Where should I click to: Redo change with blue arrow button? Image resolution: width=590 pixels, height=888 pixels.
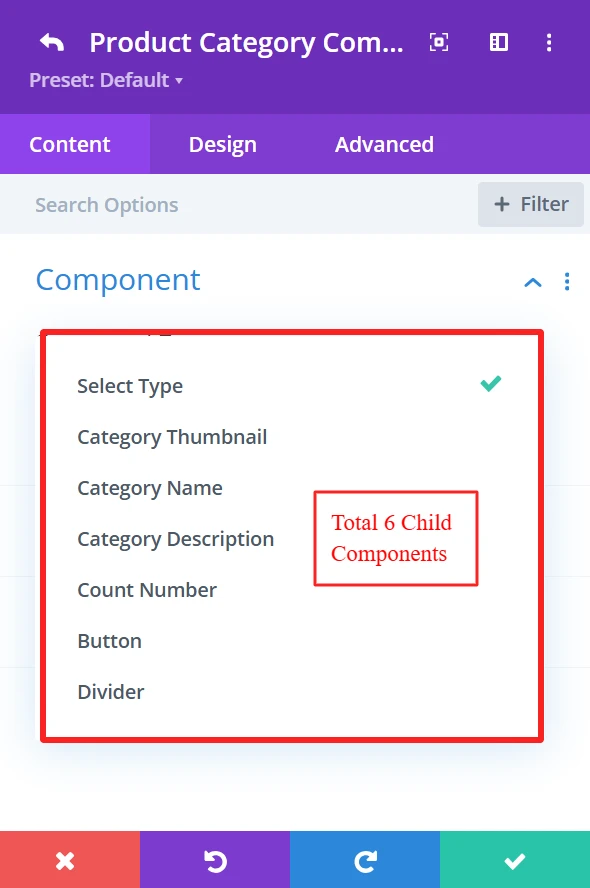coord(365,860)
